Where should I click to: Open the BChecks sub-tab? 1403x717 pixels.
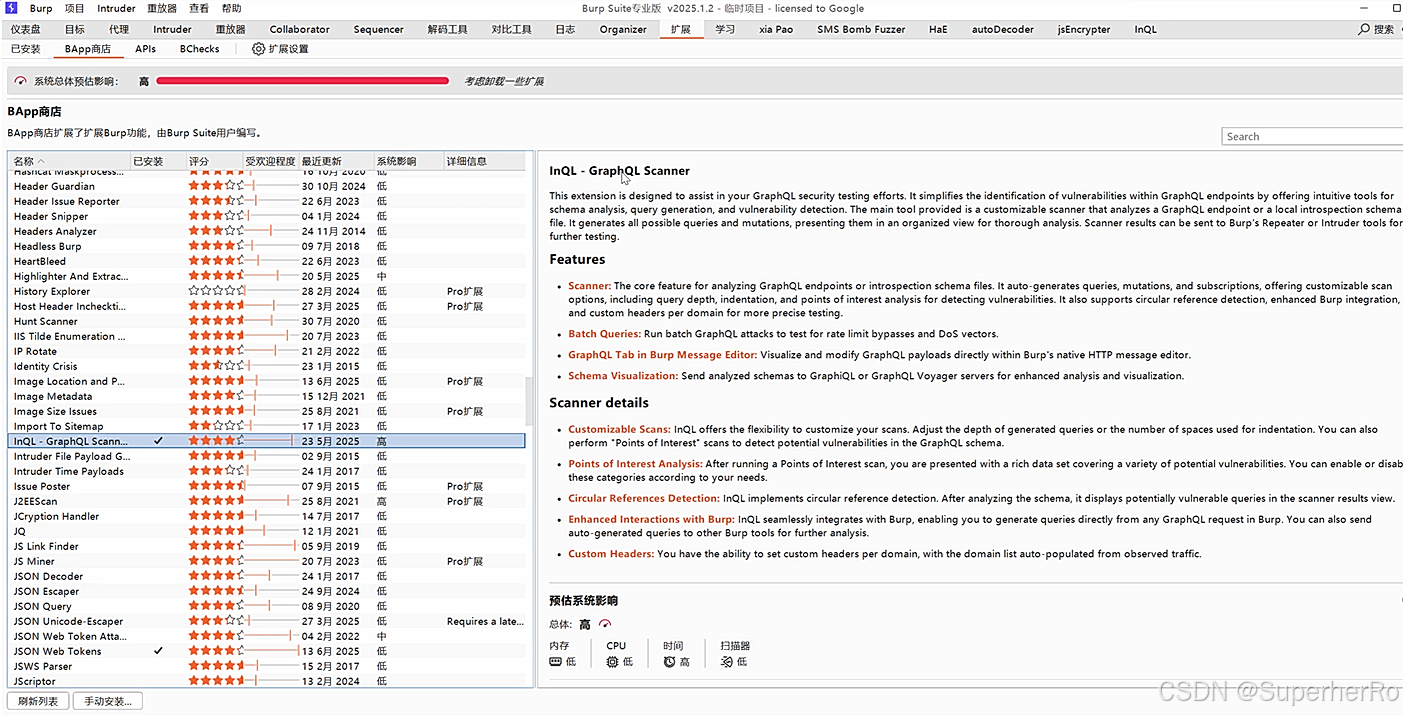(199, 49)
